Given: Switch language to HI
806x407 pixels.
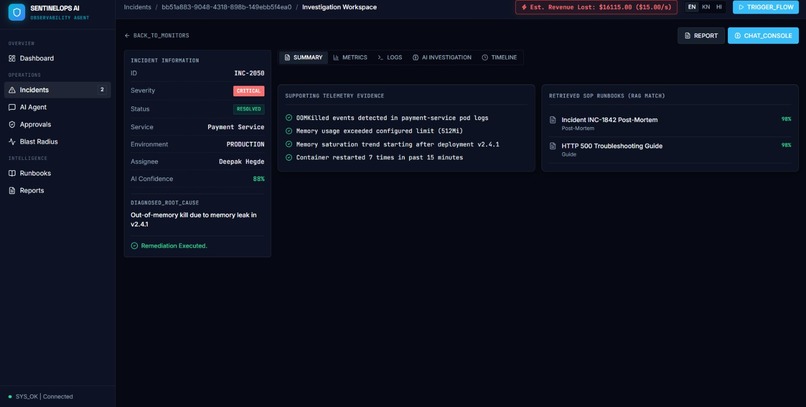Looking at the screenshot, I should [719, 7].
